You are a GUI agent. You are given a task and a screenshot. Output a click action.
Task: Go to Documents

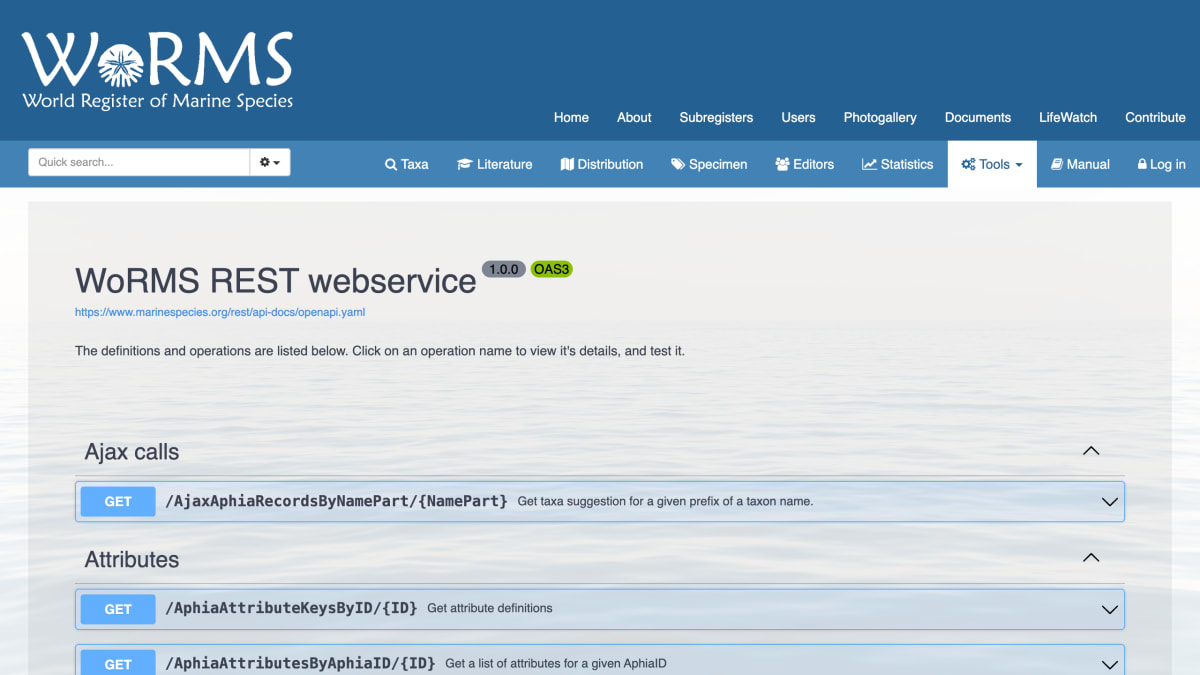[978, 117]
